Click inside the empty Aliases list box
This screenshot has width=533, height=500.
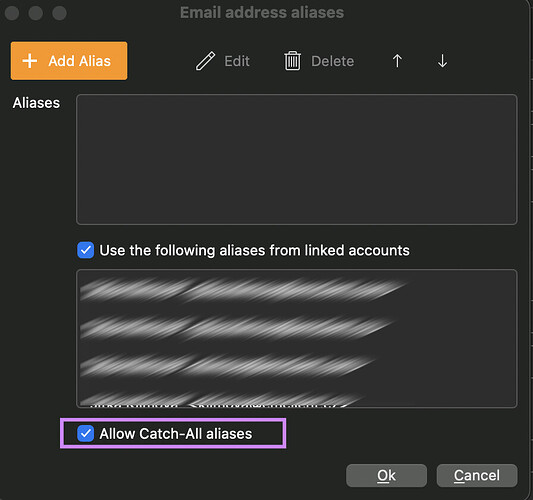(x=297, y=159)
